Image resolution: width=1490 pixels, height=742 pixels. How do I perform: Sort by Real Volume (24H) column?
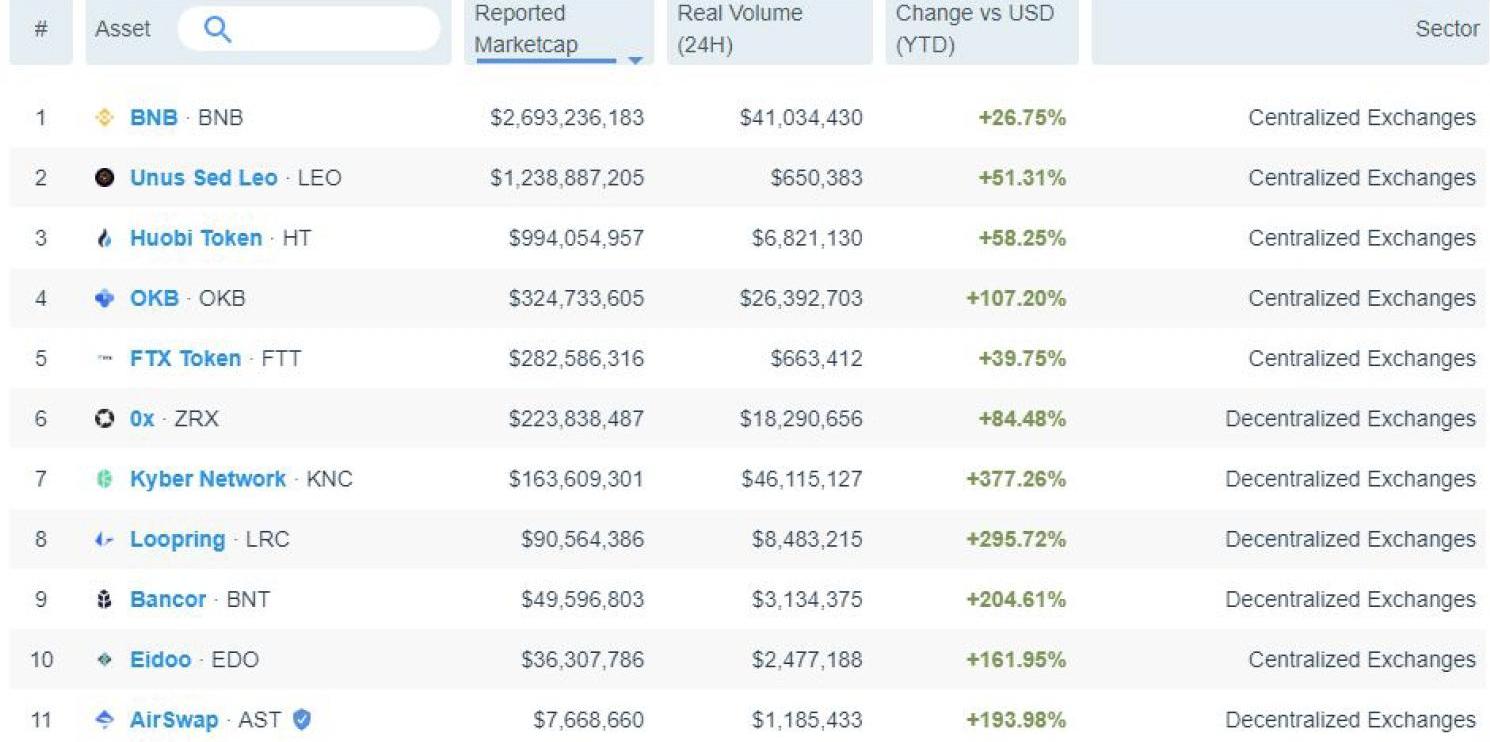pos(740,30)
